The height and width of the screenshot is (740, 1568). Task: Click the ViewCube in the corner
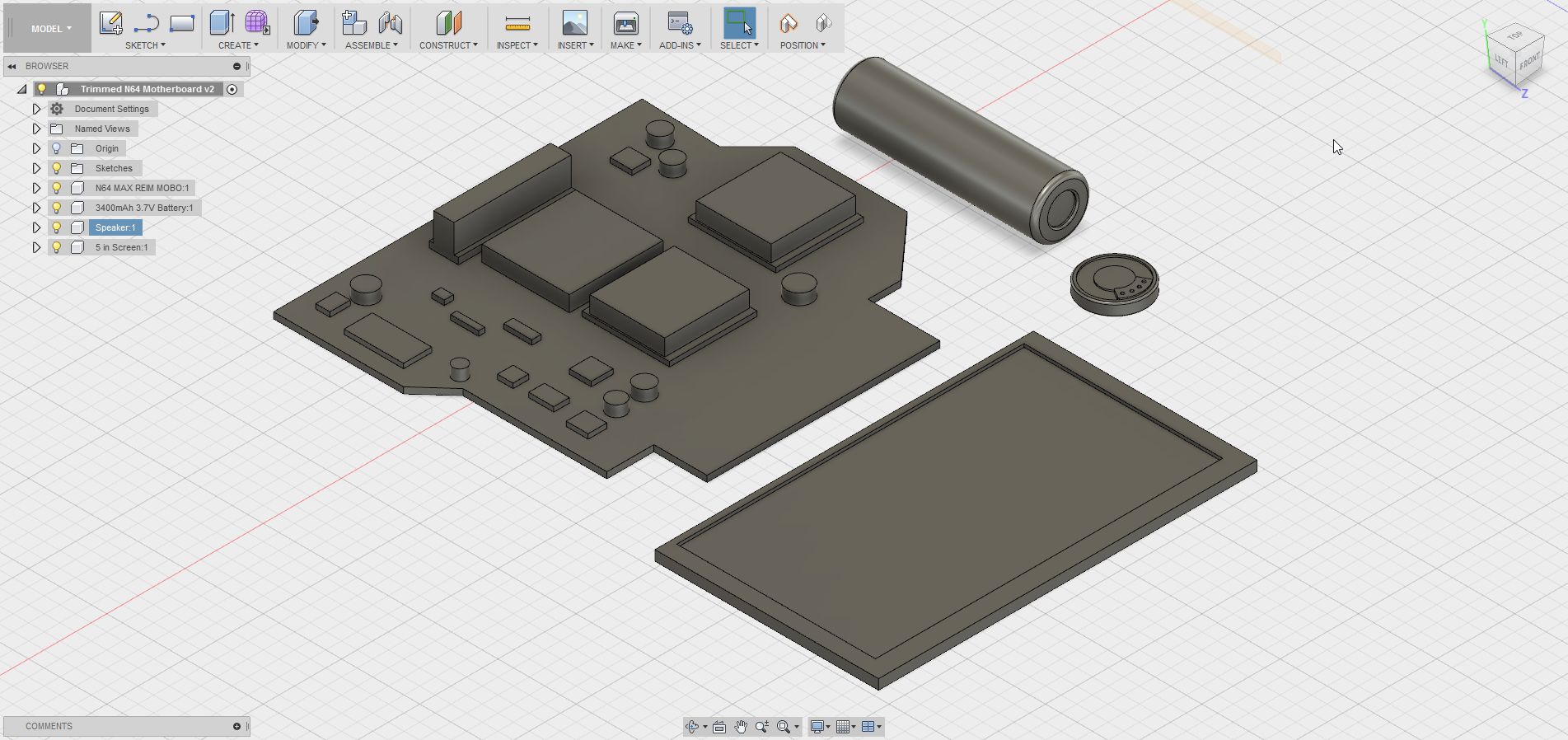1514,56
